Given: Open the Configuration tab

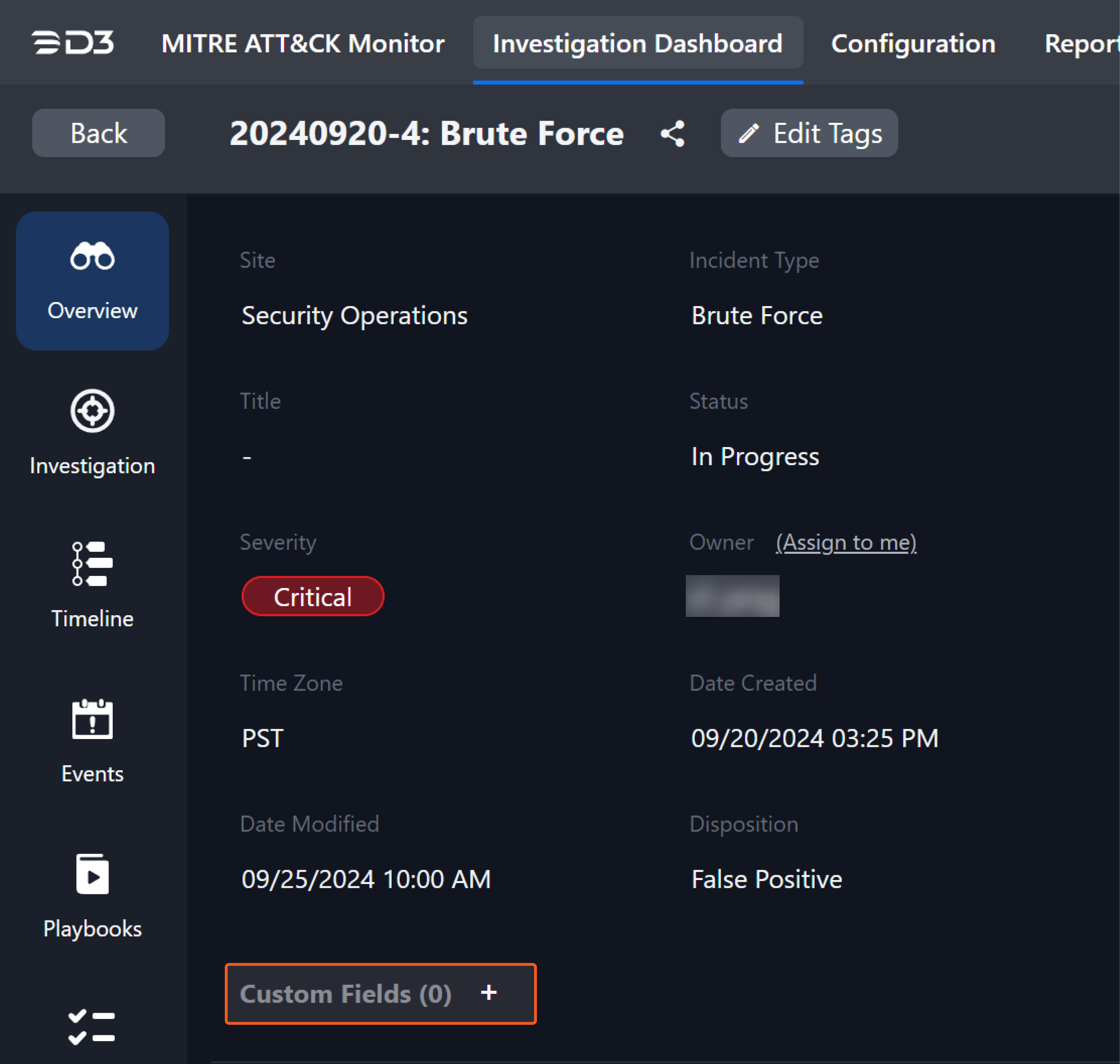Looking at the screenshot, I should (913, 44).
